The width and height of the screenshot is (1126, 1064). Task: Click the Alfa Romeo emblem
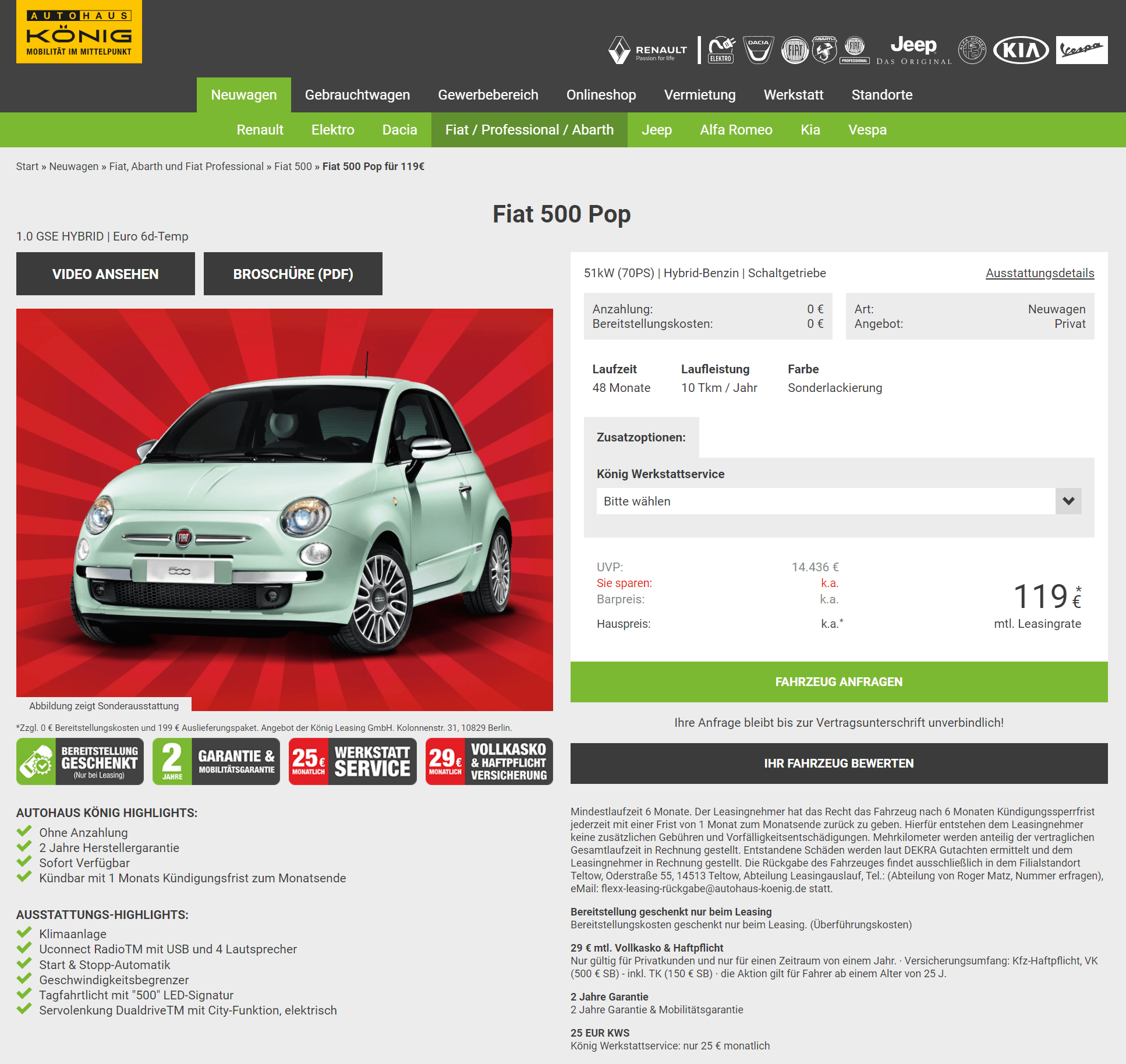972,50
